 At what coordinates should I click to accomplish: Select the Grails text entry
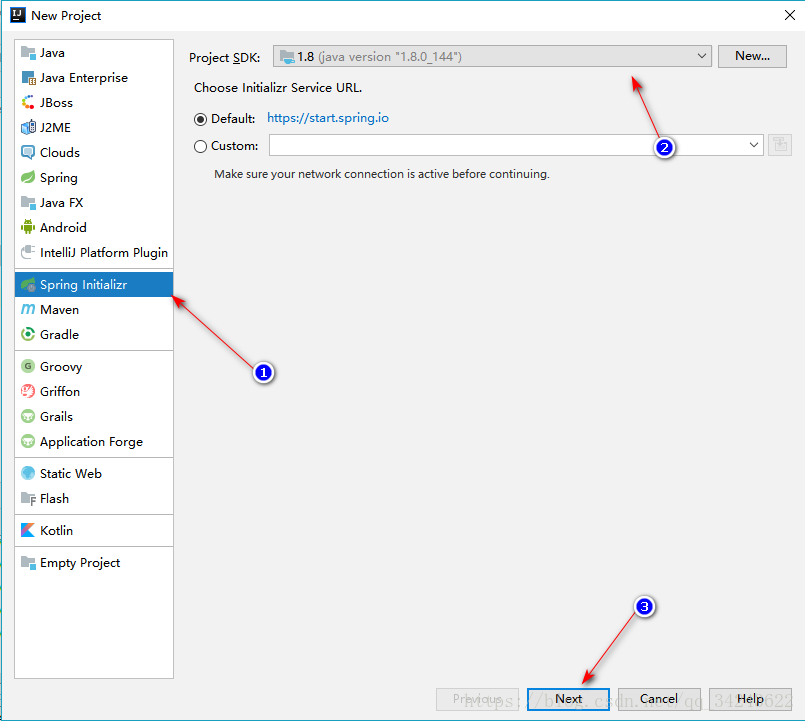[x=56, y=416]
